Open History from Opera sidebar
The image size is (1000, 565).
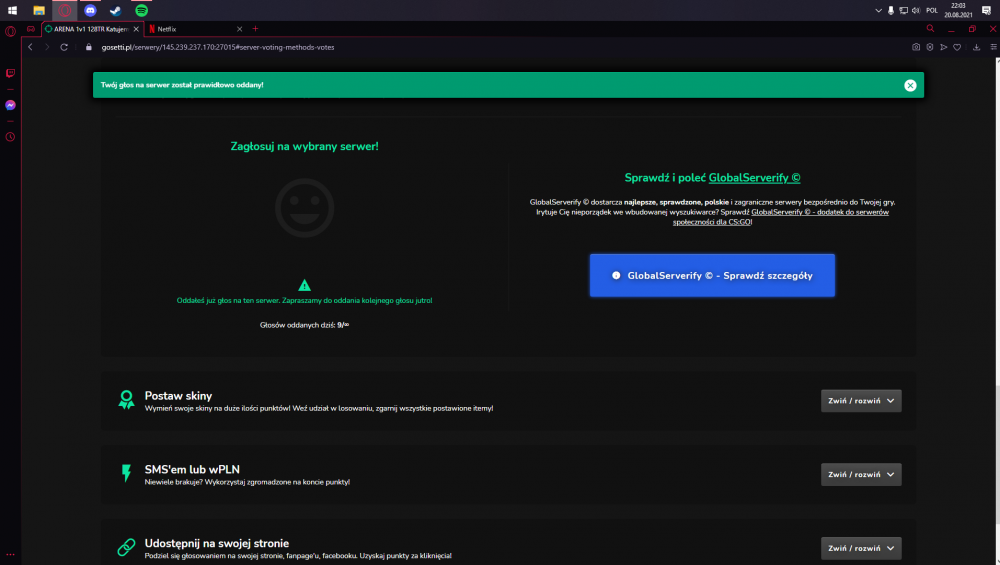tap(10, 137)
